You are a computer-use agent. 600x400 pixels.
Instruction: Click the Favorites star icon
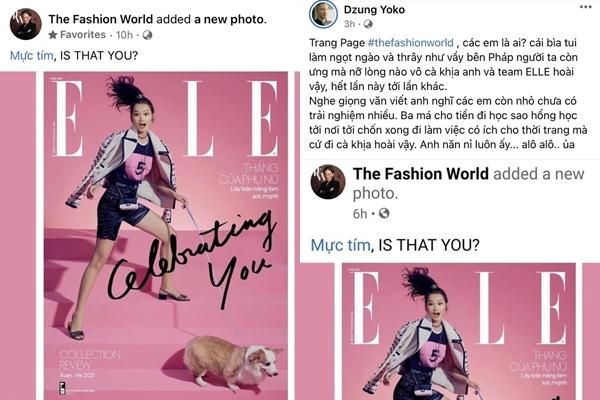pos(53,35)
